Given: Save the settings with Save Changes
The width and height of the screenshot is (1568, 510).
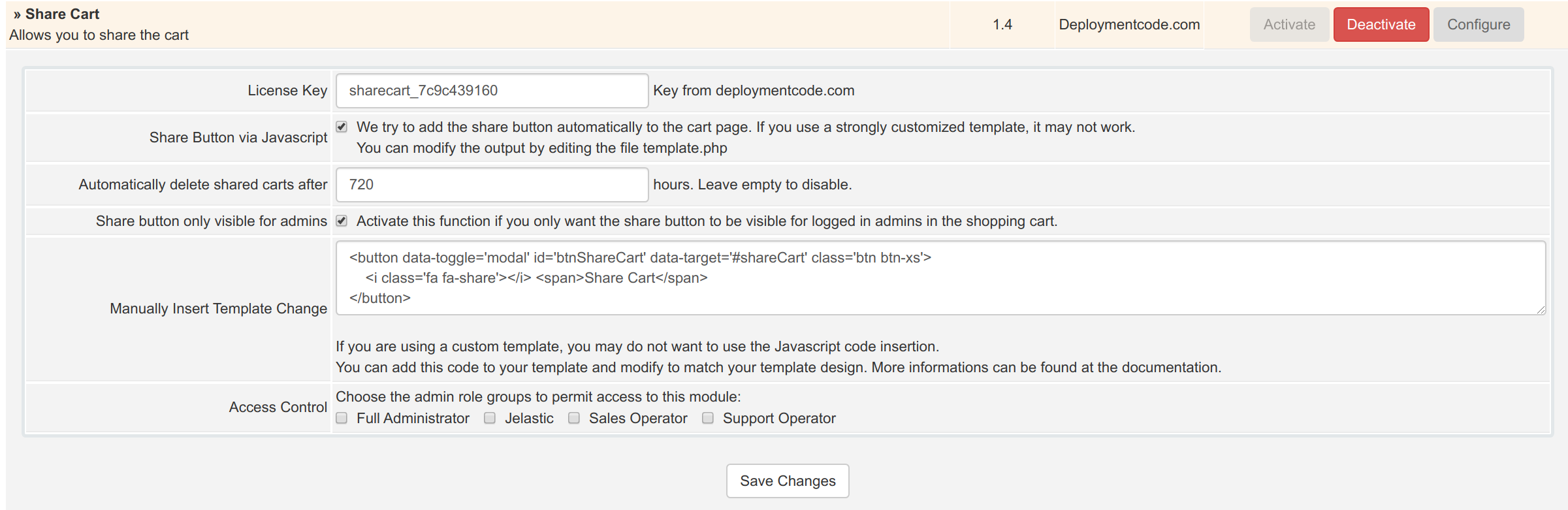Looking at the screenshot, I should click(x=787, y=481).
